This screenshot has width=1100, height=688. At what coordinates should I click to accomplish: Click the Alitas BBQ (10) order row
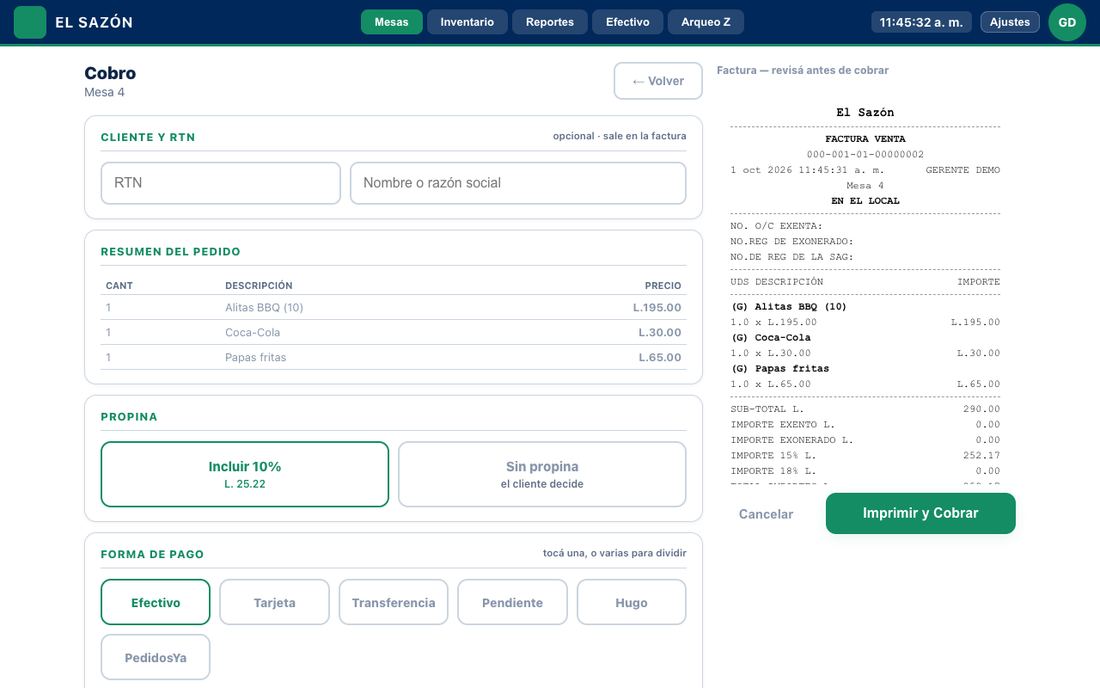(x=394, y=307)
